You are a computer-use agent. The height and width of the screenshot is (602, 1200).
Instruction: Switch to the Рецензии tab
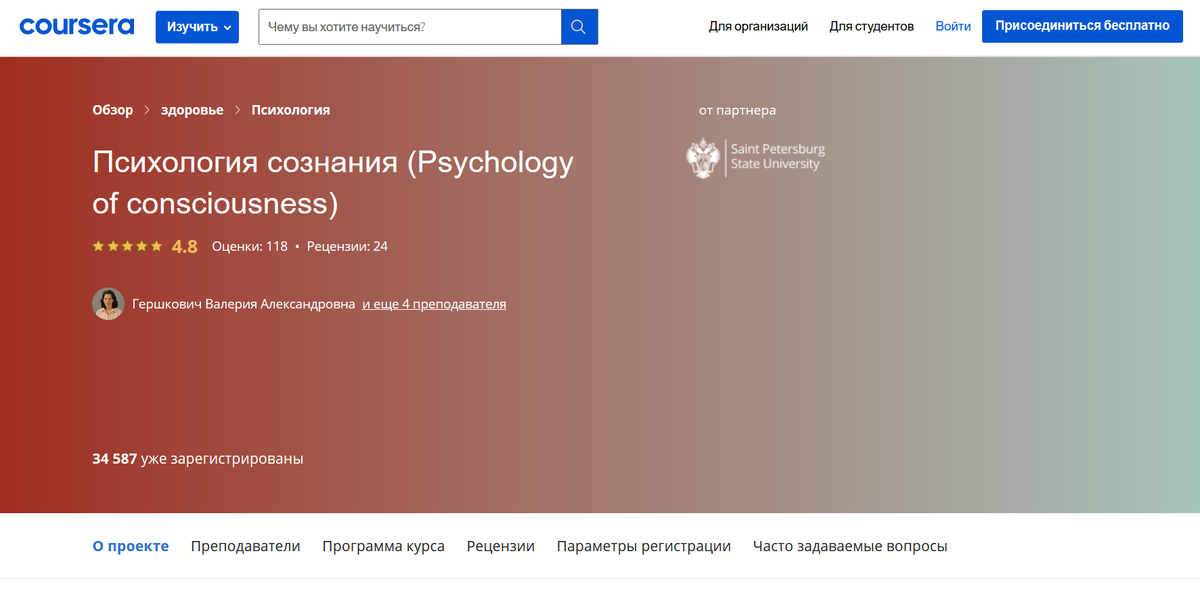pos(500,546)
